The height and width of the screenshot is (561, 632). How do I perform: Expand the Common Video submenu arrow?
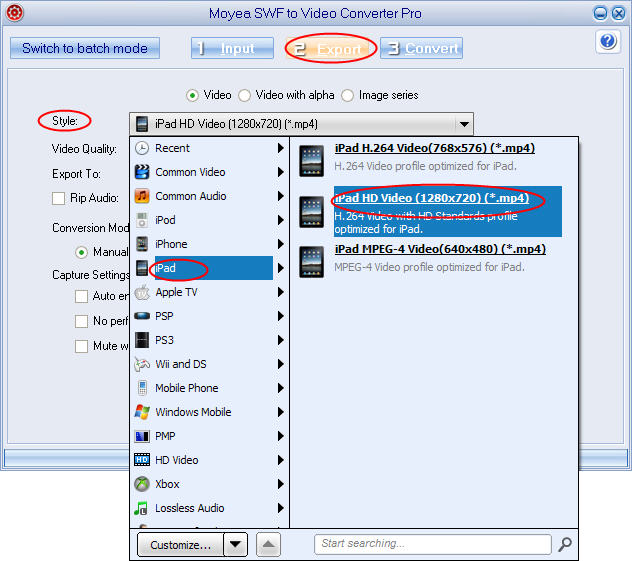pos(281,172)
